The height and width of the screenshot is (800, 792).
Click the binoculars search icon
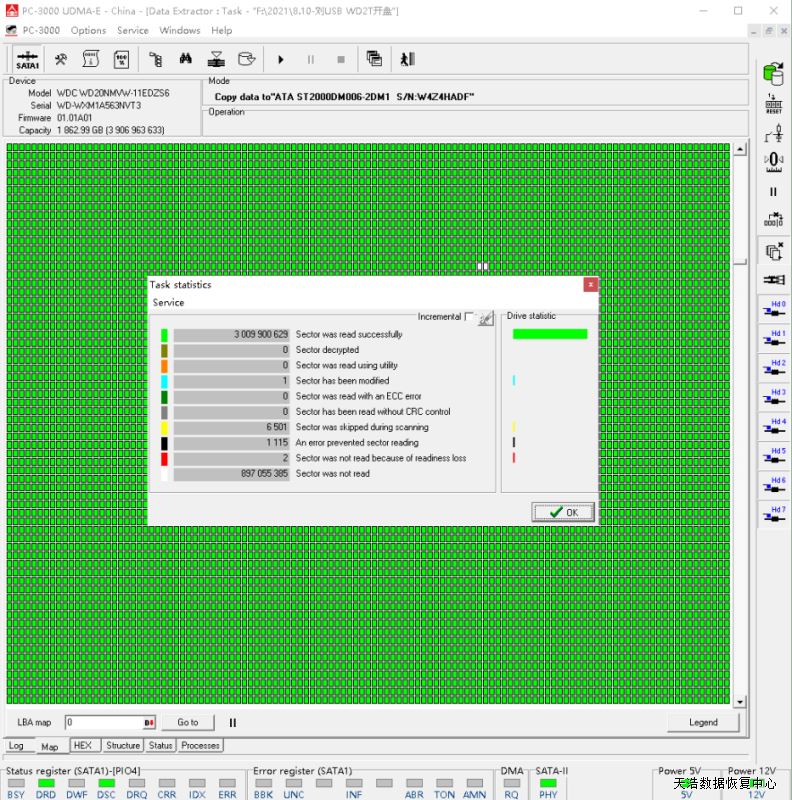(186, 60)
